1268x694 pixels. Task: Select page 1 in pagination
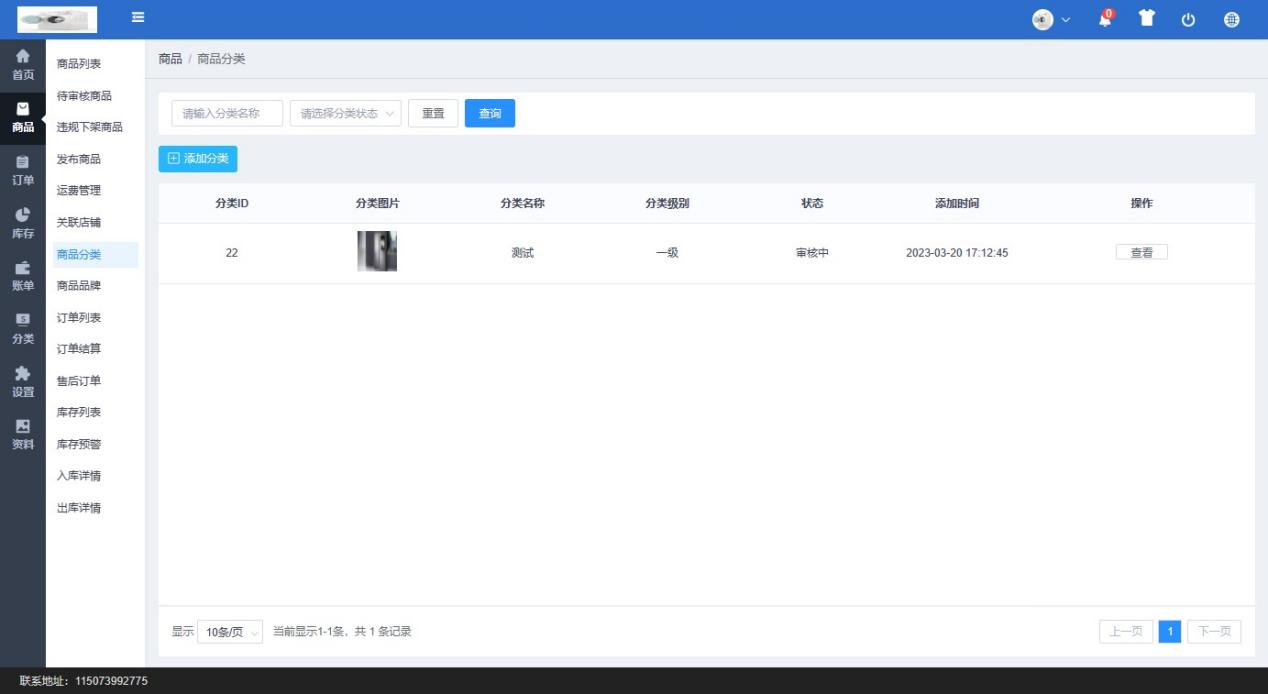pos(1170,632)
